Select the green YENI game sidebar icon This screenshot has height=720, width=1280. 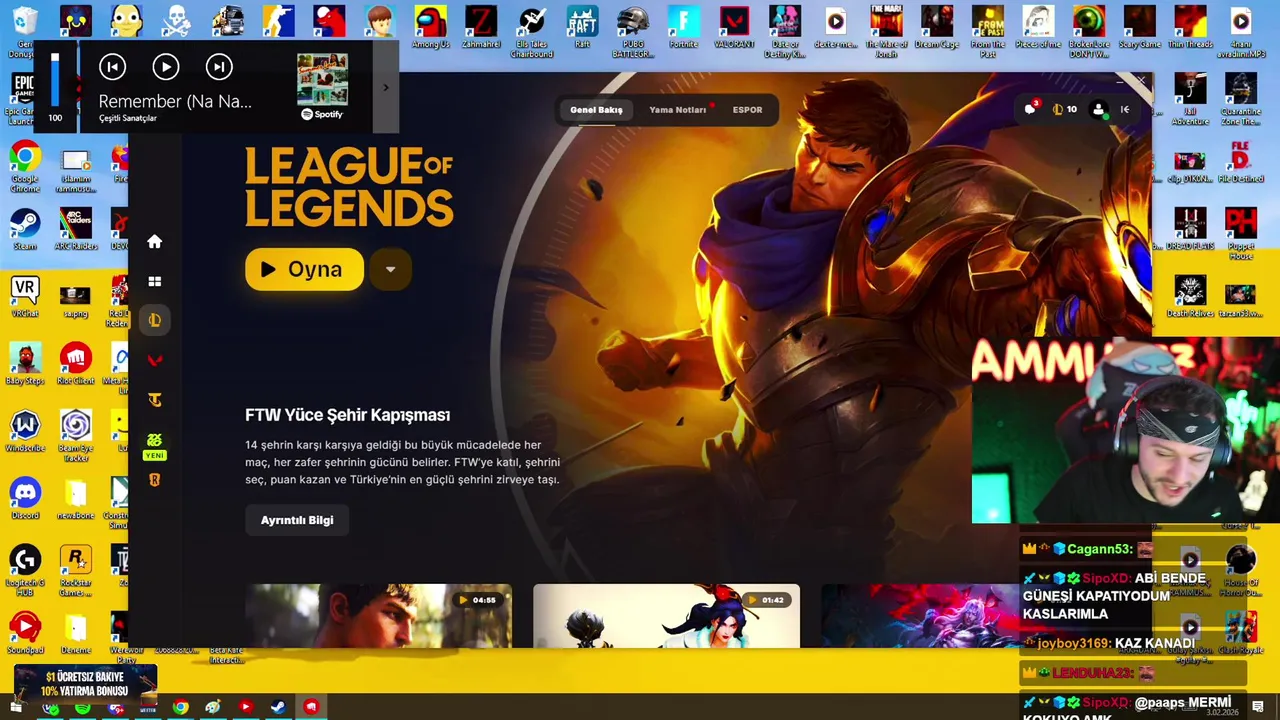(x=154, y=444)
